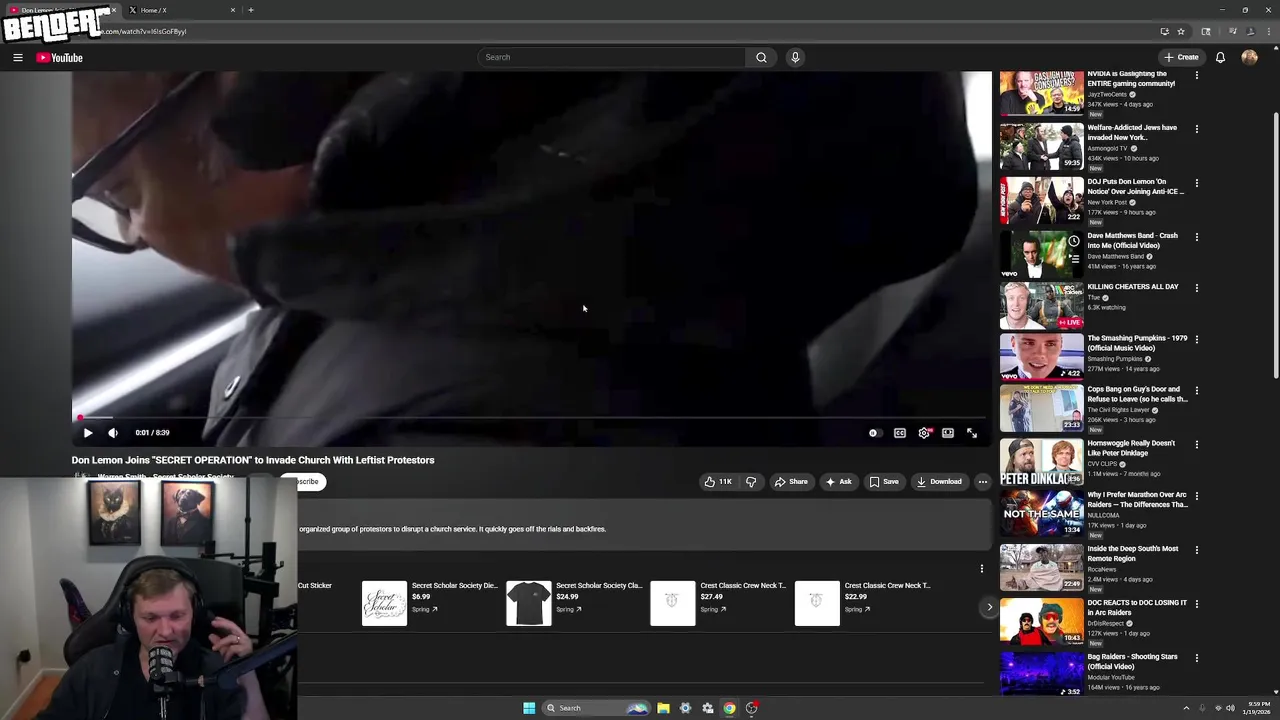Open Chrome from the taskbar
Screen dimensions: 1280x720
730,708
